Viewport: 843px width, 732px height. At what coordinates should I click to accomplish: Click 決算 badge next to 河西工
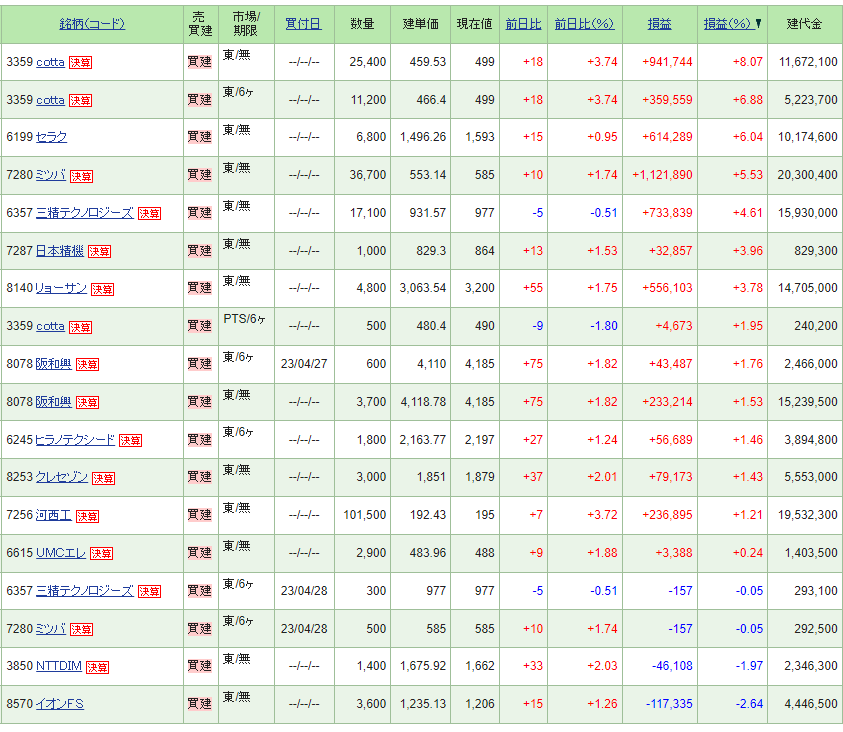click(x=87, y=516)
